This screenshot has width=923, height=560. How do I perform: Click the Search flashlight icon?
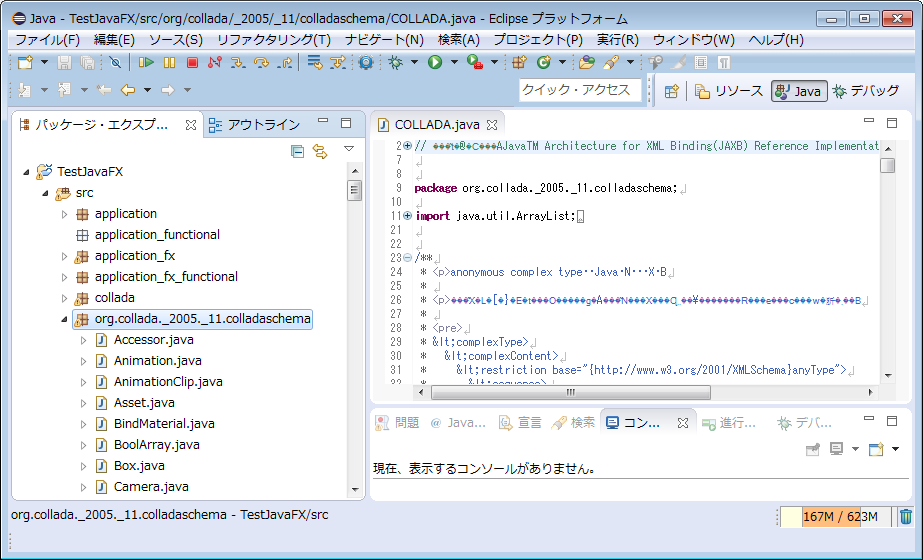point(611,62)
